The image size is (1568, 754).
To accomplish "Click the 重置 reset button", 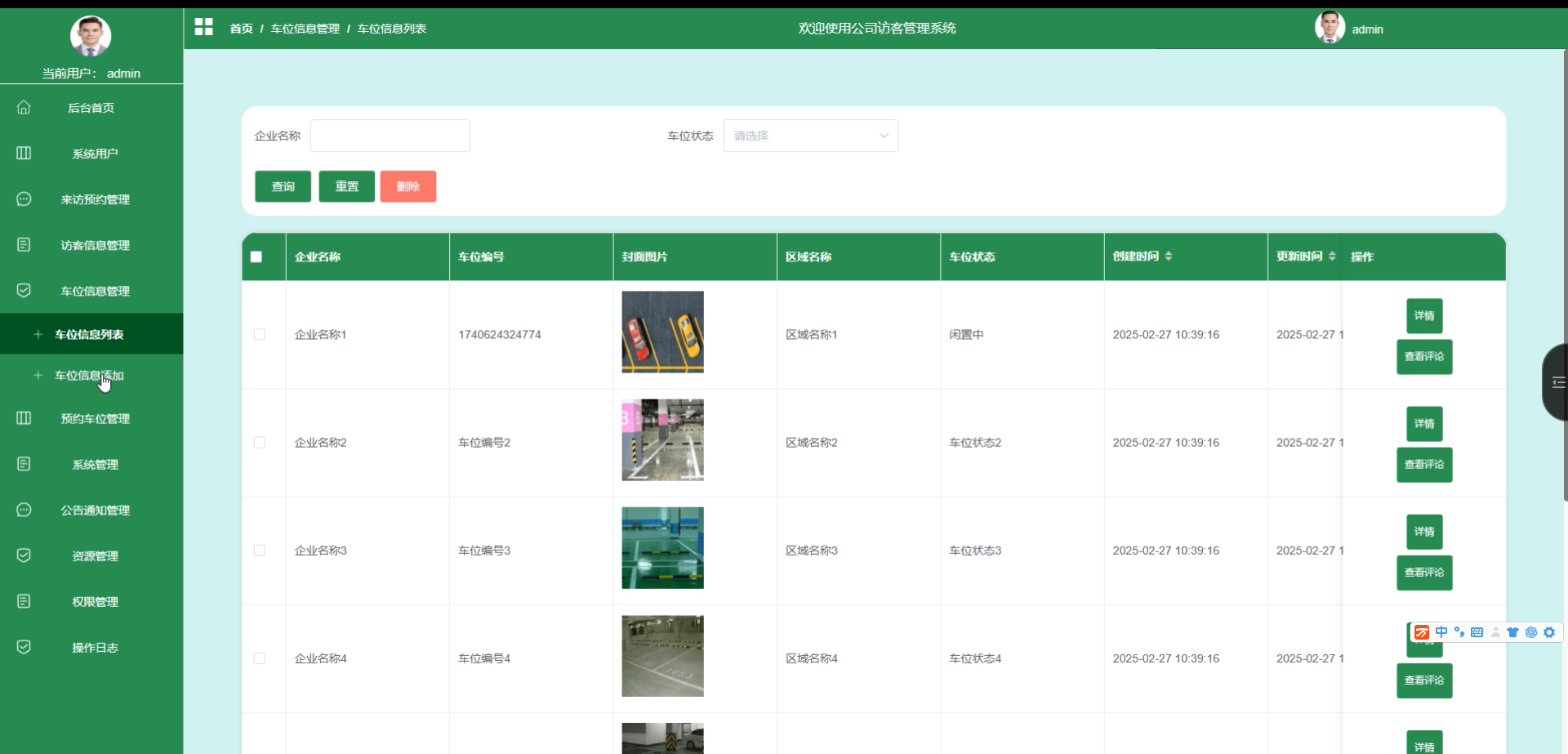I will click(x=346, y=186).
